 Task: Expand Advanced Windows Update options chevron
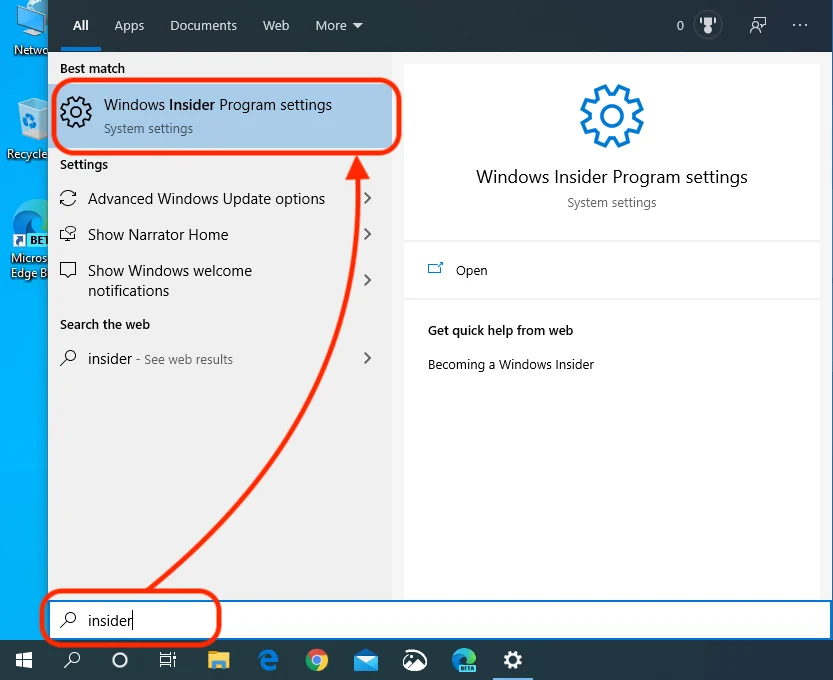[x=367, y=198]
